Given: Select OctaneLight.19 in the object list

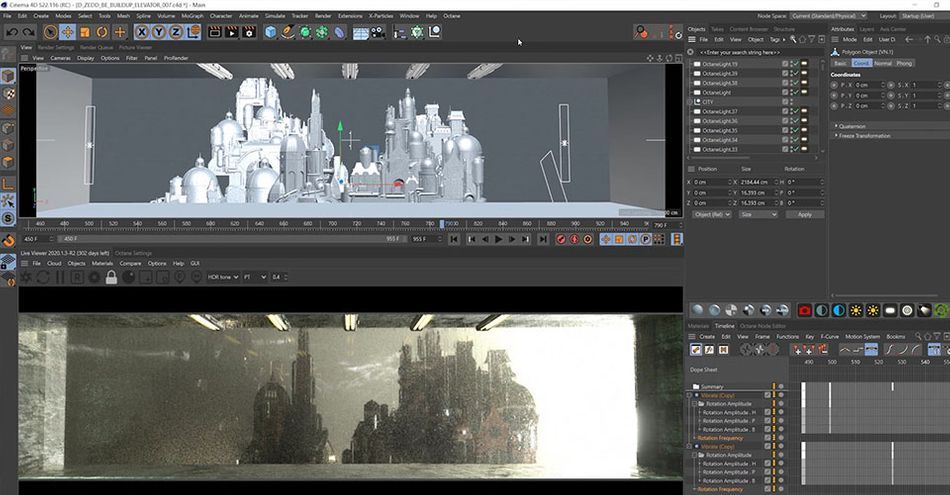Looking at the screenshot, I should click(720, 64).
